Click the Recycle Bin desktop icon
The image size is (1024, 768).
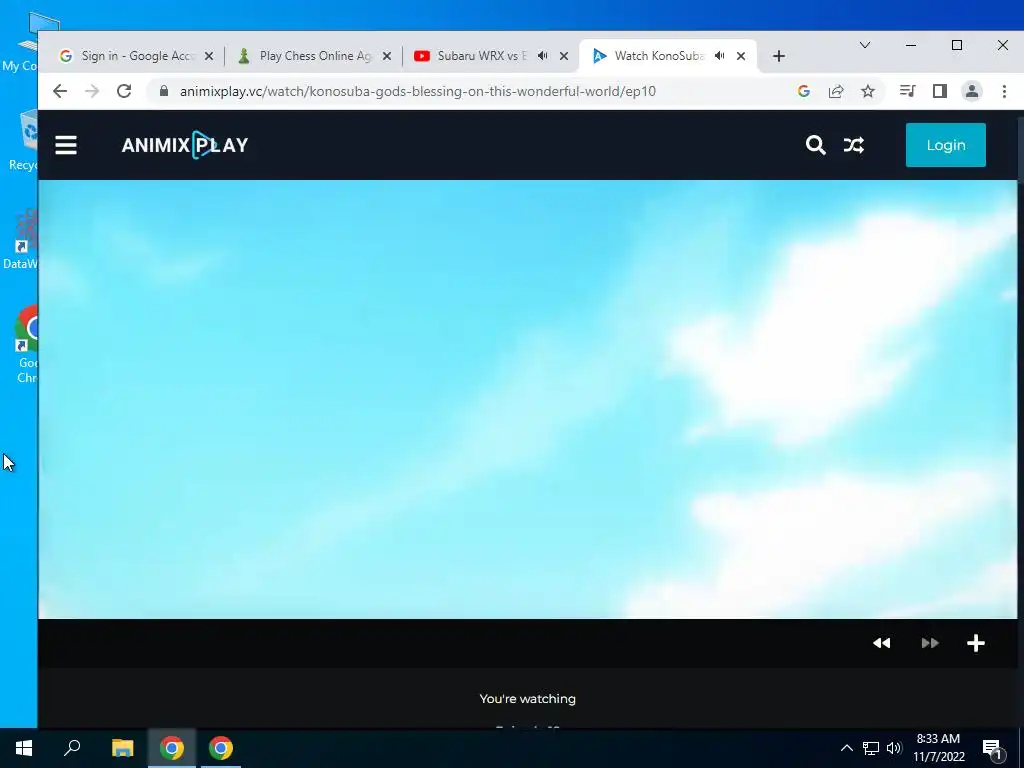tap(23, 139)
